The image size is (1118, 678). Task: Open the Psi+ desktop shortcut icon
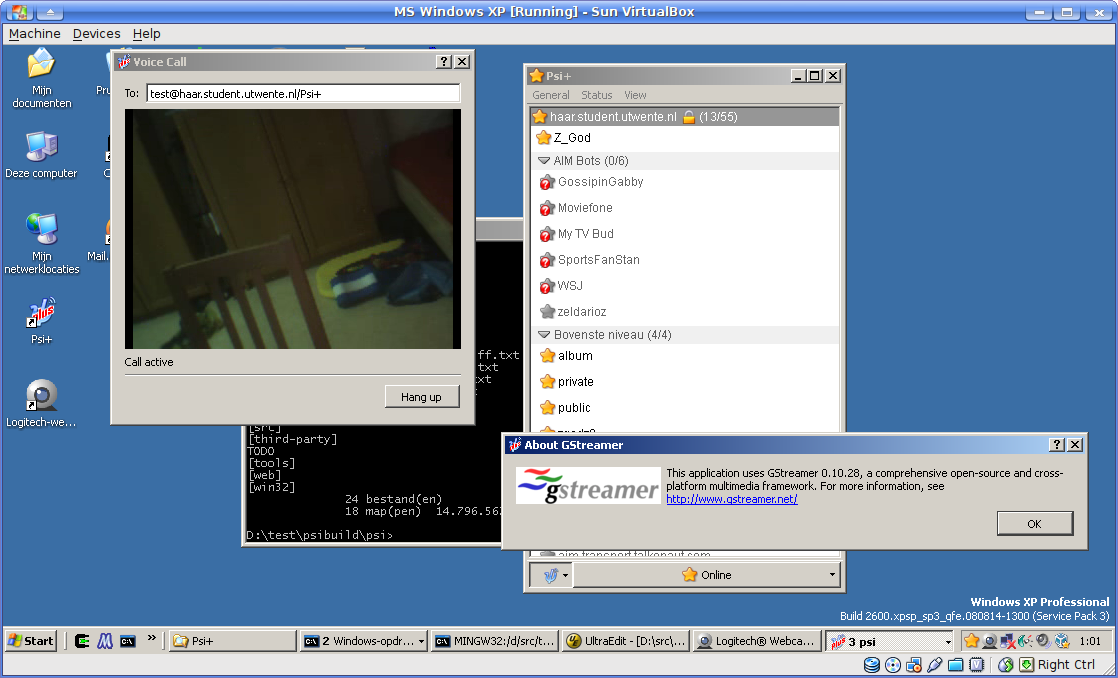tap(41, 316)
